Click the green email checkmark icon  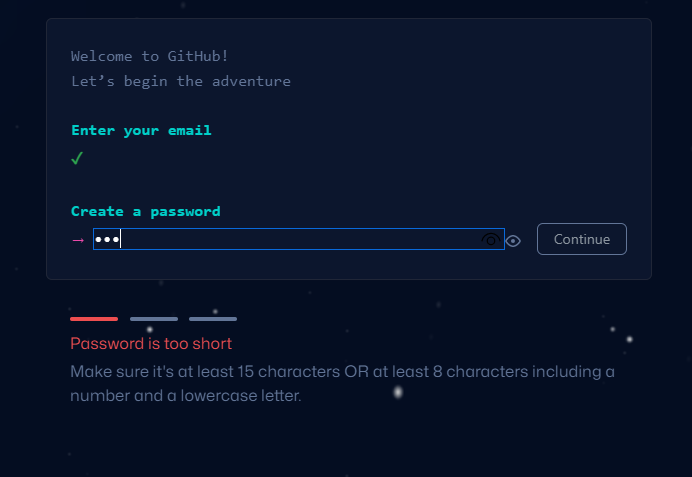77,158
